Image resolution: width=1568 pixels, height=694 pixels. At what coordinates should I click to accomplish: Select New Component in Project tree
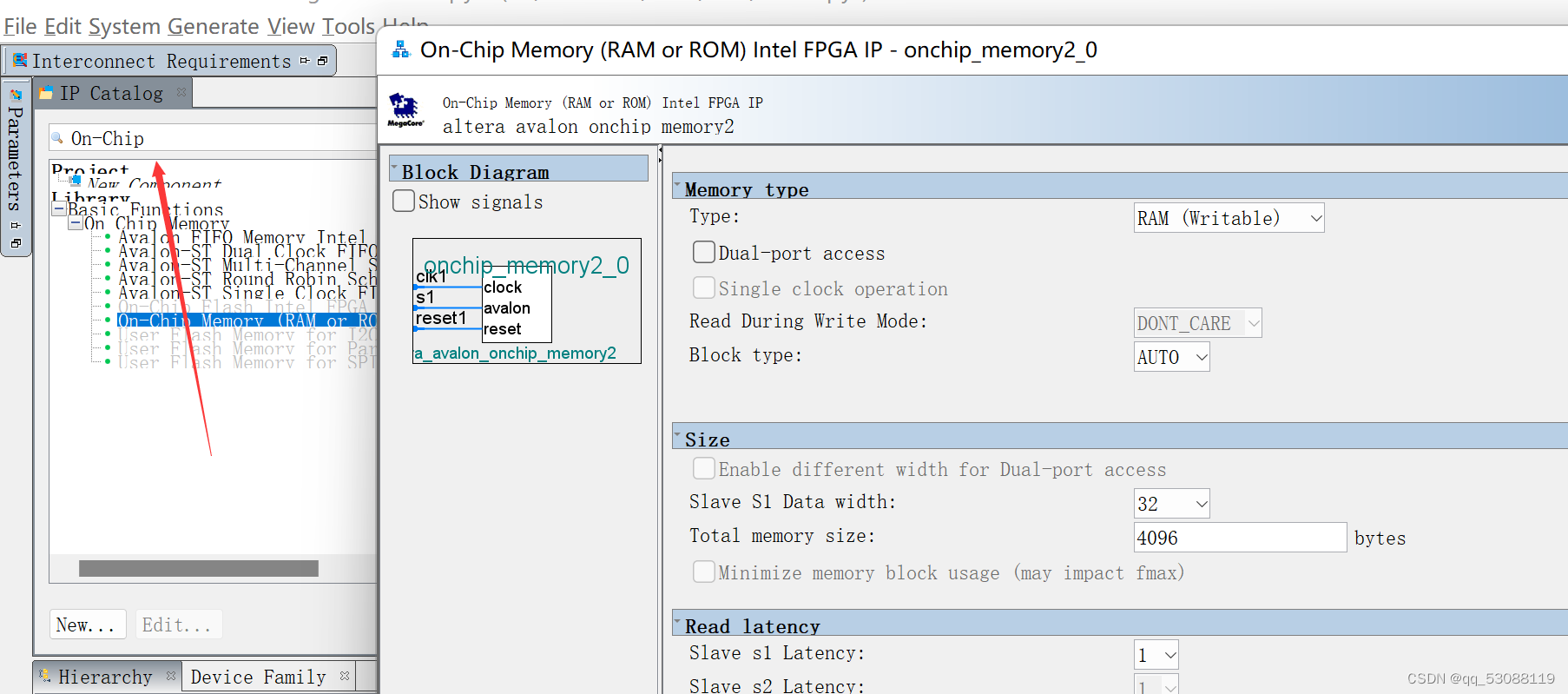pos(154,182)
